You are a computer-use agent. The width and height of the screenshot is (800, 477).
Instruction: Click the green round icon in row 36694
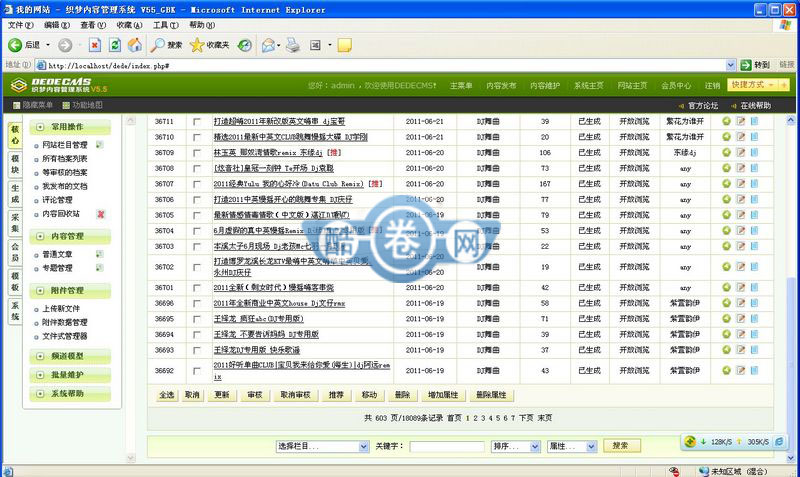click(727, 334)
